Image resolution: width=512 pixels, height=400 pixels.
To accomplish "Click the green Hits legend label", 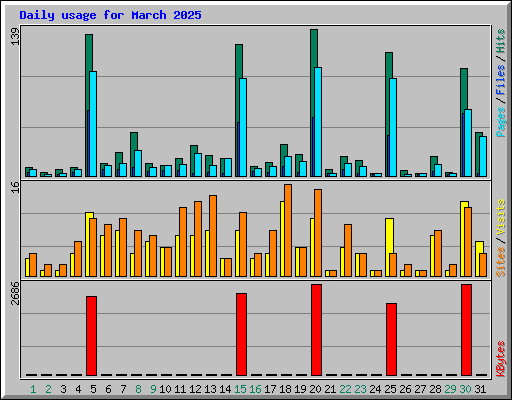I will click(501, 42).
